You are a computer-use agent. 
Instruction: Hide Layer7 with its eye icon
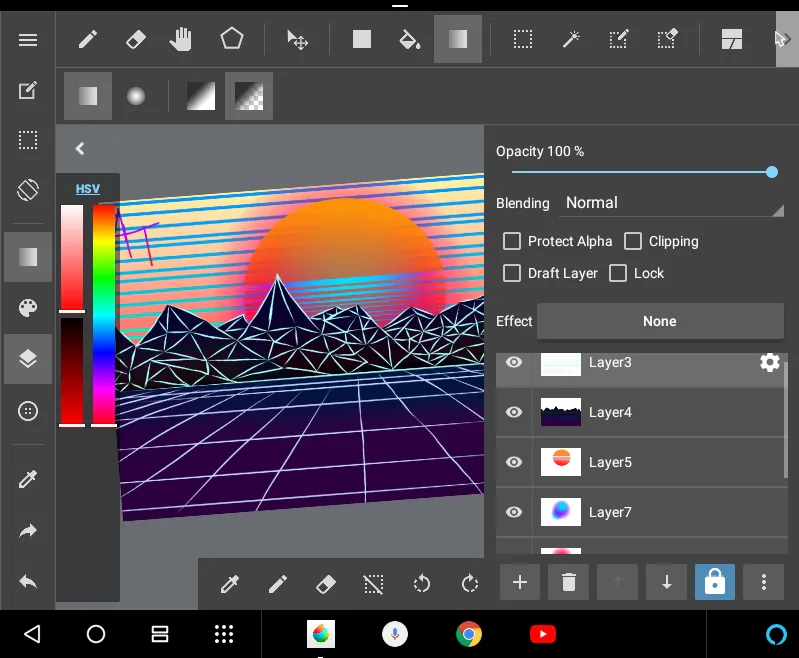pos(514,512)
